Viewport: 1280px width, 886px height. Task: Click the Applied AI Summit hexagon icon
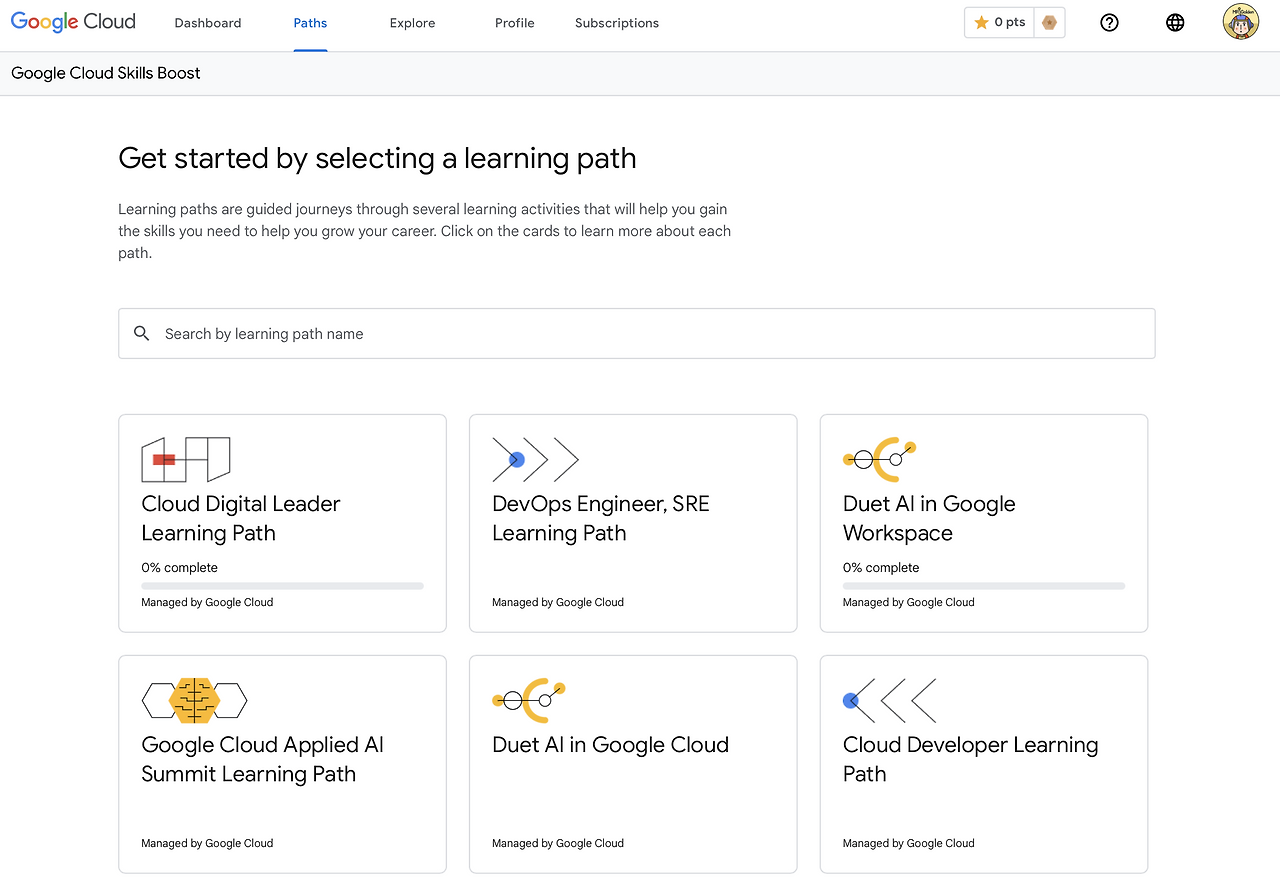(x=194, y=700)
